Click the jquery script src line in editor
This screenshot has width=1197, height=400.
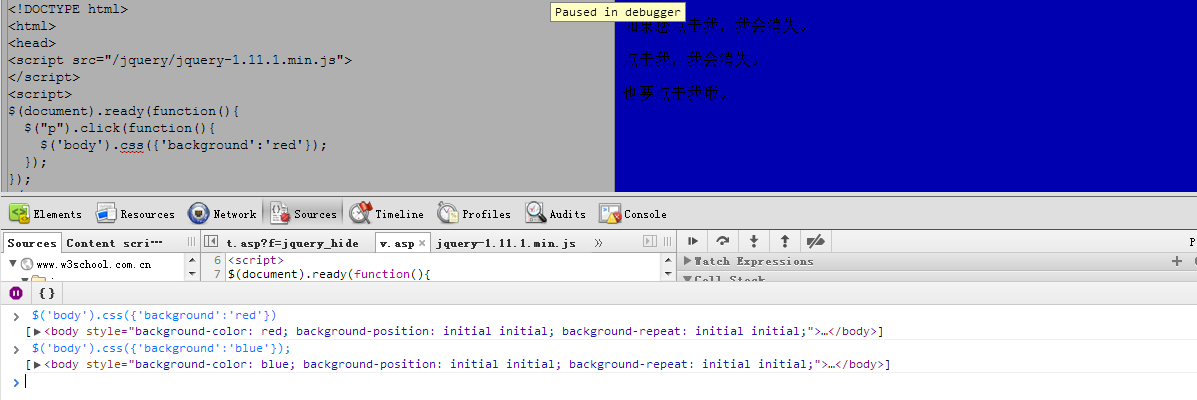180,60
